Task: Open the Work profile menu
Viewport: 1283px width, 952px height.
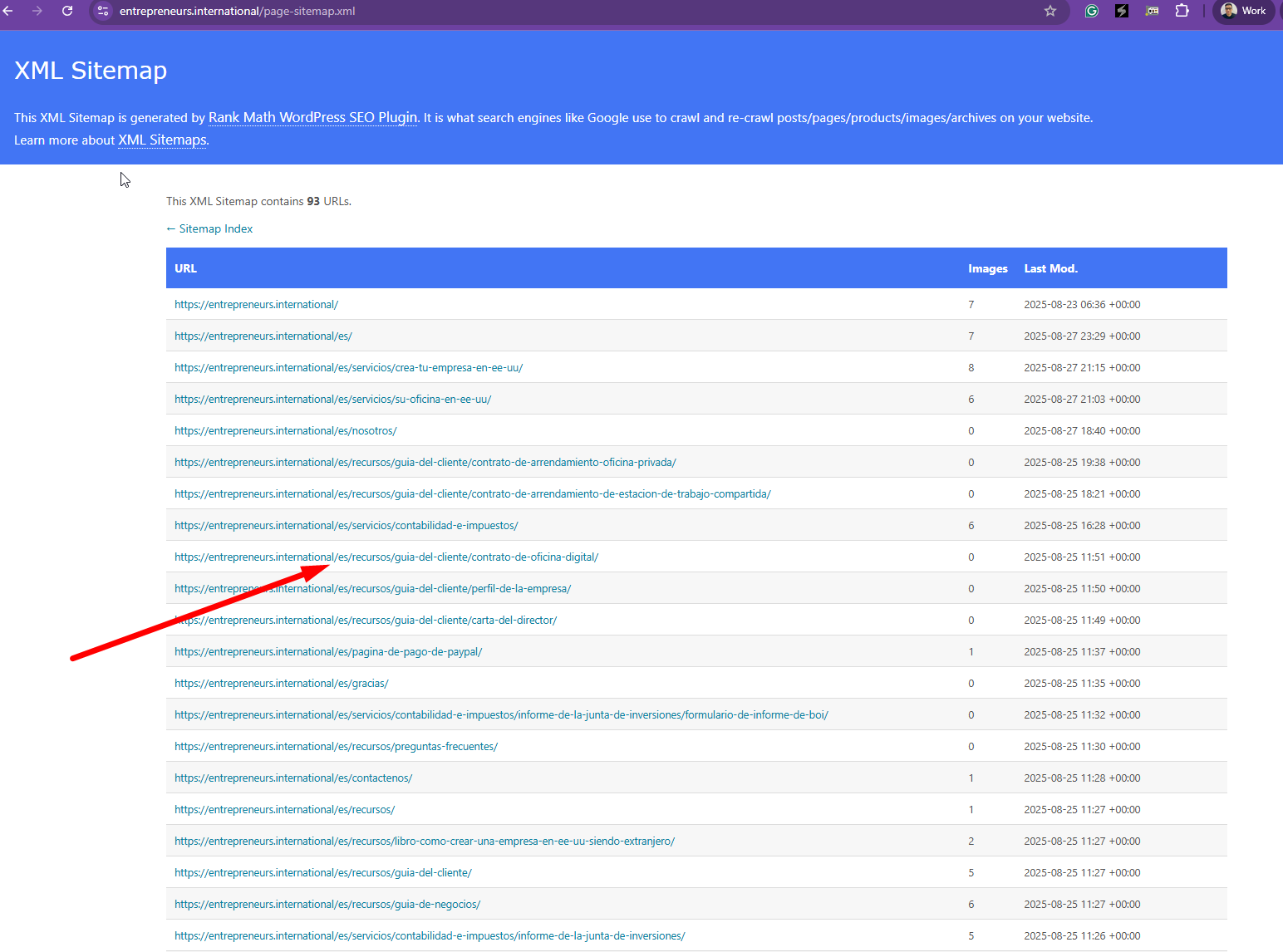Action: click(1243, 11)
